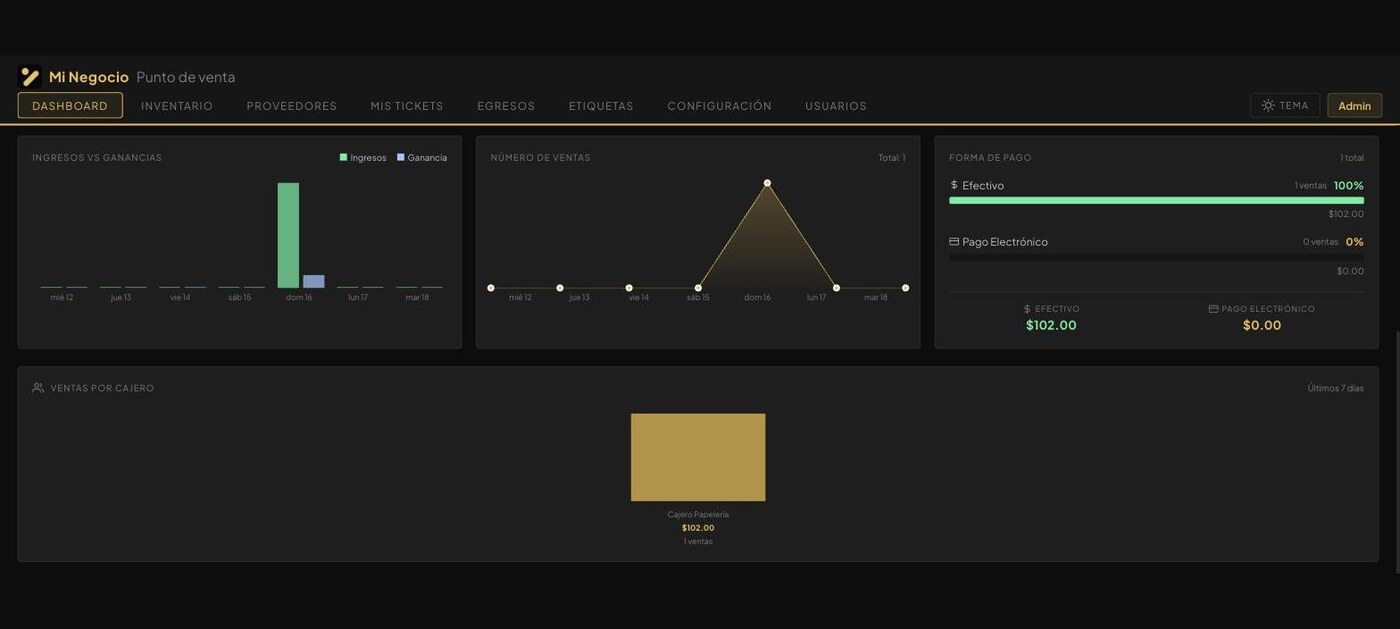Image resolution: width=1400 pixels, height=629 pixels.
Task: Click 'Punto de venta' subtitle
Action: [186, 77]
